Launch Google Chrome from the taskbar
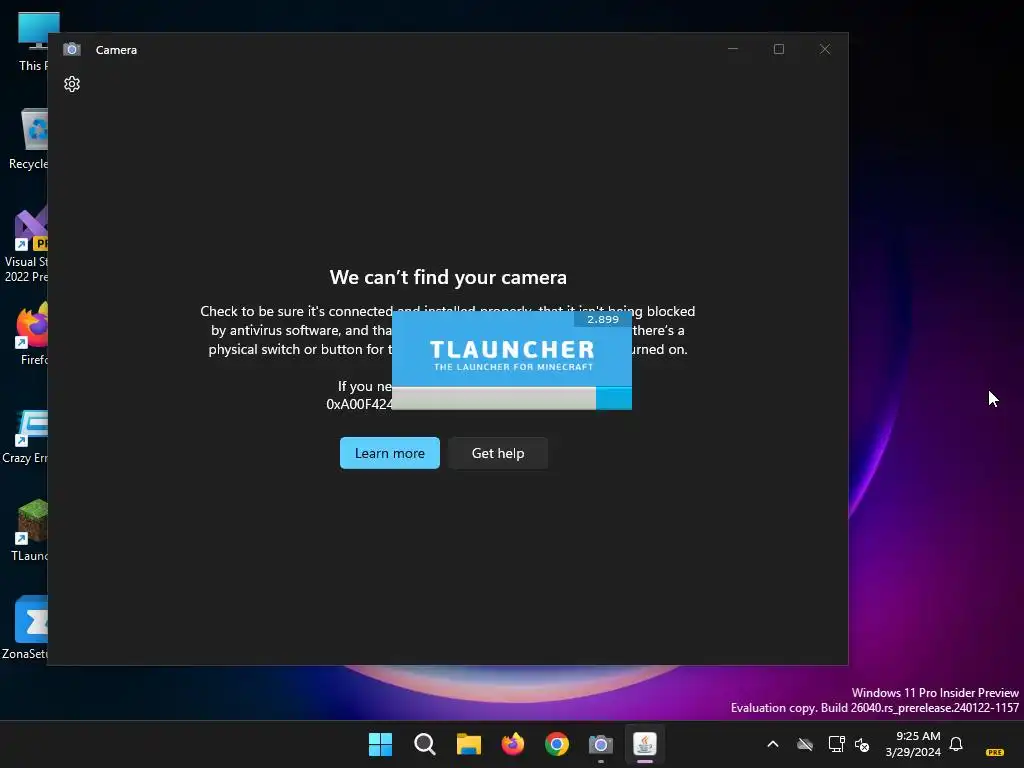 point(557,744)
